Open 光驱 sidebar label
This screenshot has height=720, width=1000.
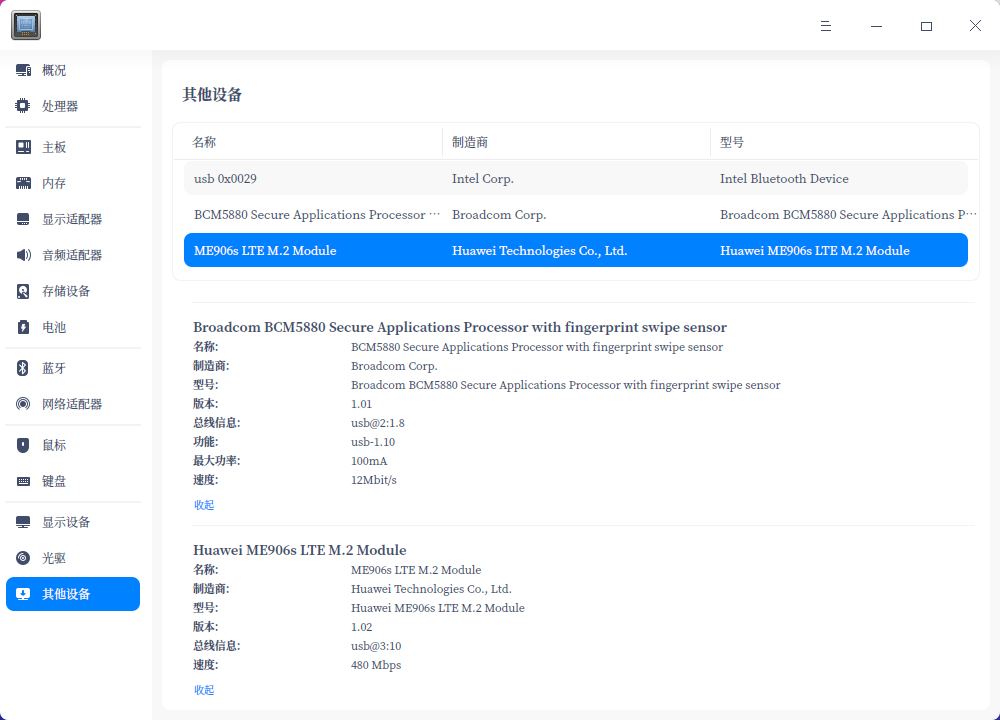[x=54, y=558]
